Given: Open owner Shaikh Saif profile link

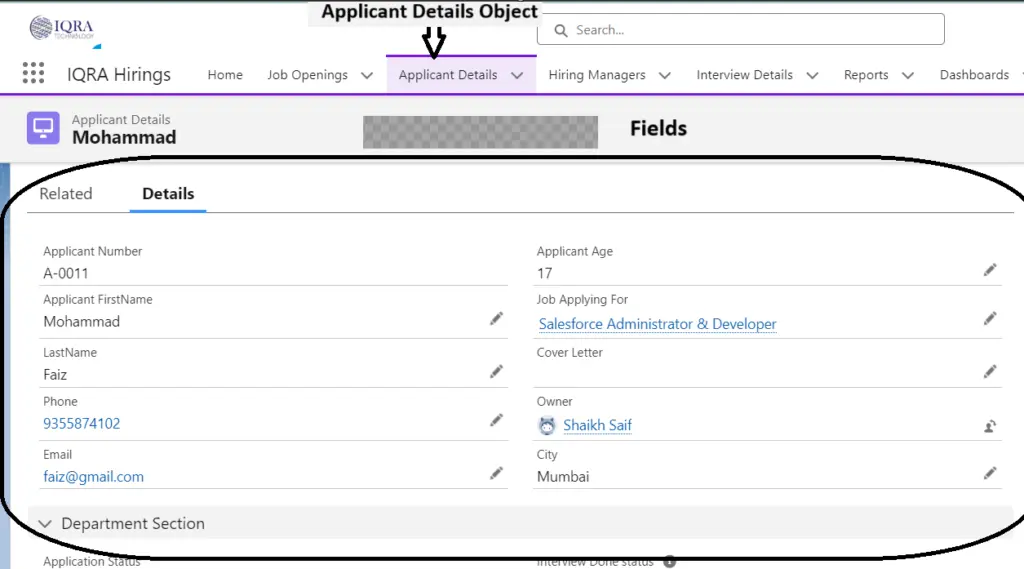Looking at the screenshot, I should tap(597, 426).
